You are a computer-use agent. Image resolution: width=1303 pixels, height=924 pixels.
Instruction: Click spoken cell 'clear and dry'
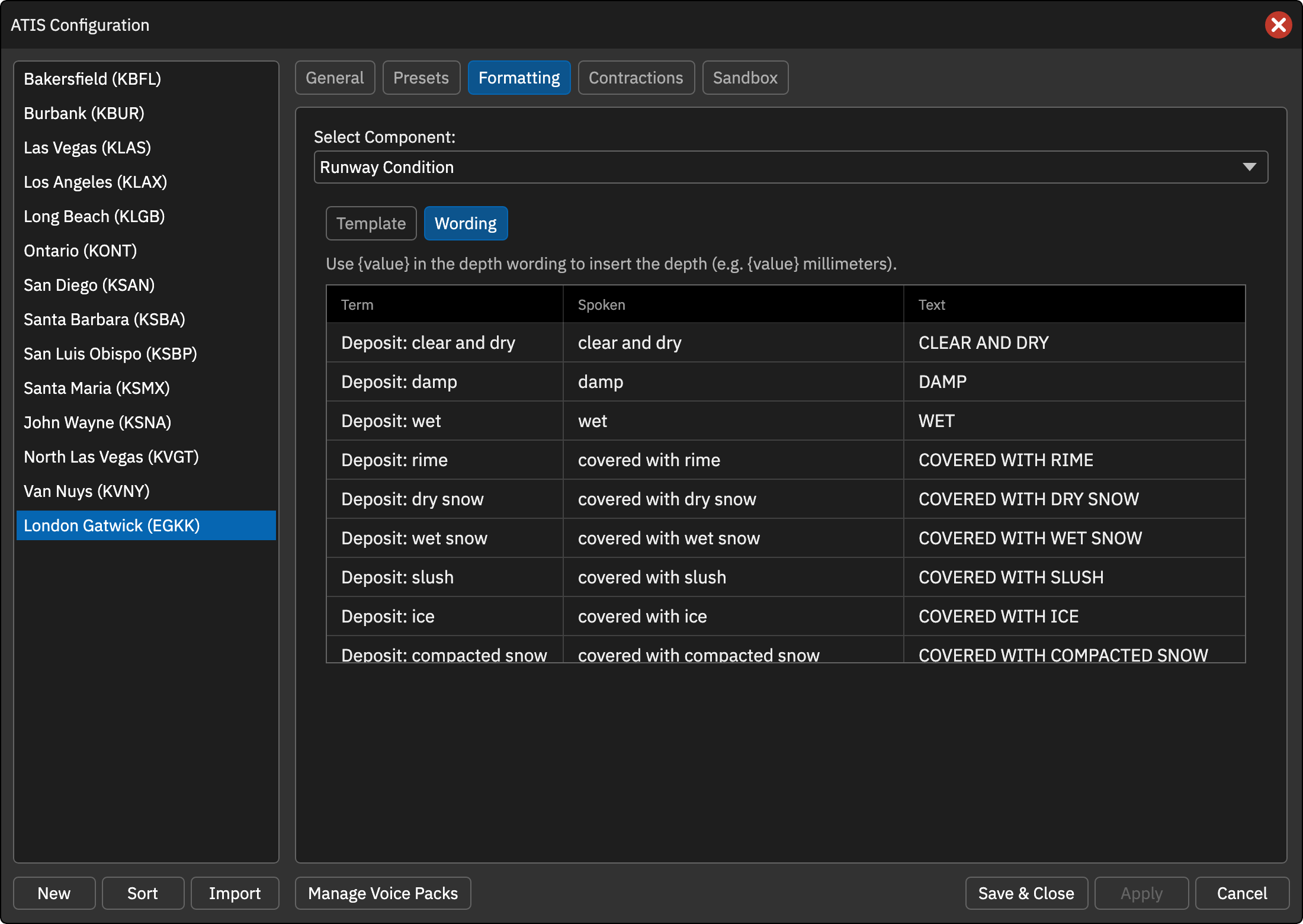click(733, 342)
